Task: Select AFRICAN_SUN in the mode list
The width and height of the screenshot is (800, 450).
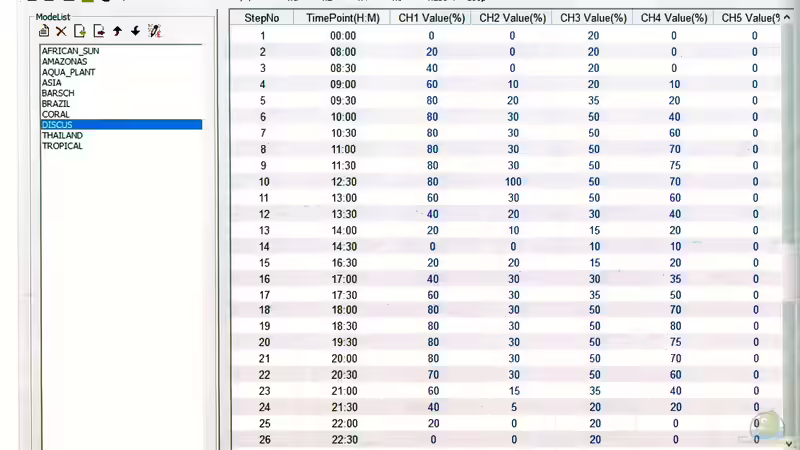Action: click(70, 51)
